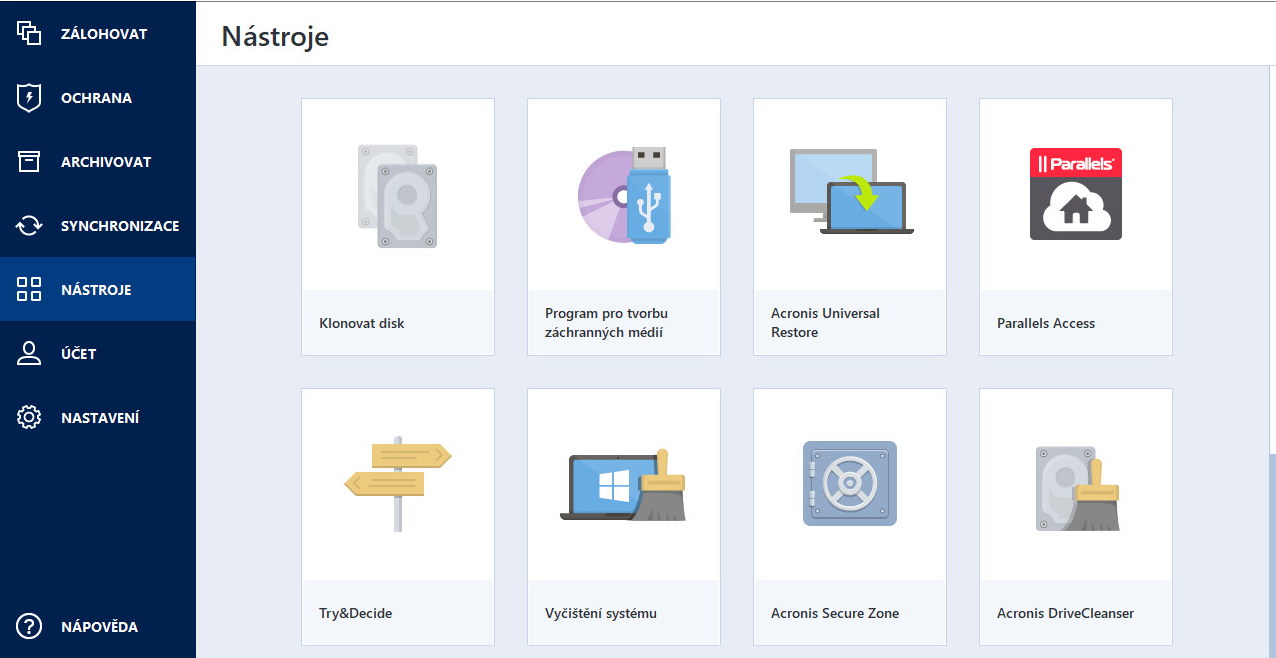The width and height of the screenshot is (1276, 658).
Task: Click the Acronis DriveCleanser disk brush icon
Action: coord(1077,487)
